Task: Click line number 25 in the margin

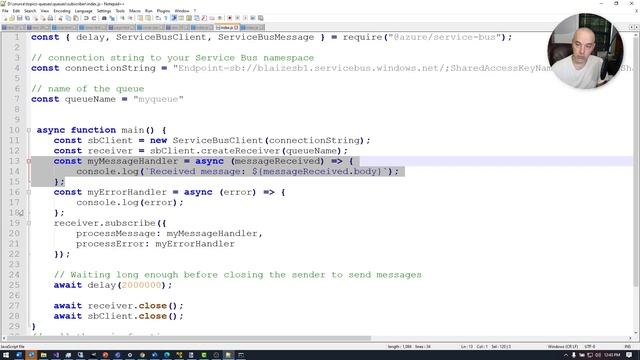Action: coord(14,285)
